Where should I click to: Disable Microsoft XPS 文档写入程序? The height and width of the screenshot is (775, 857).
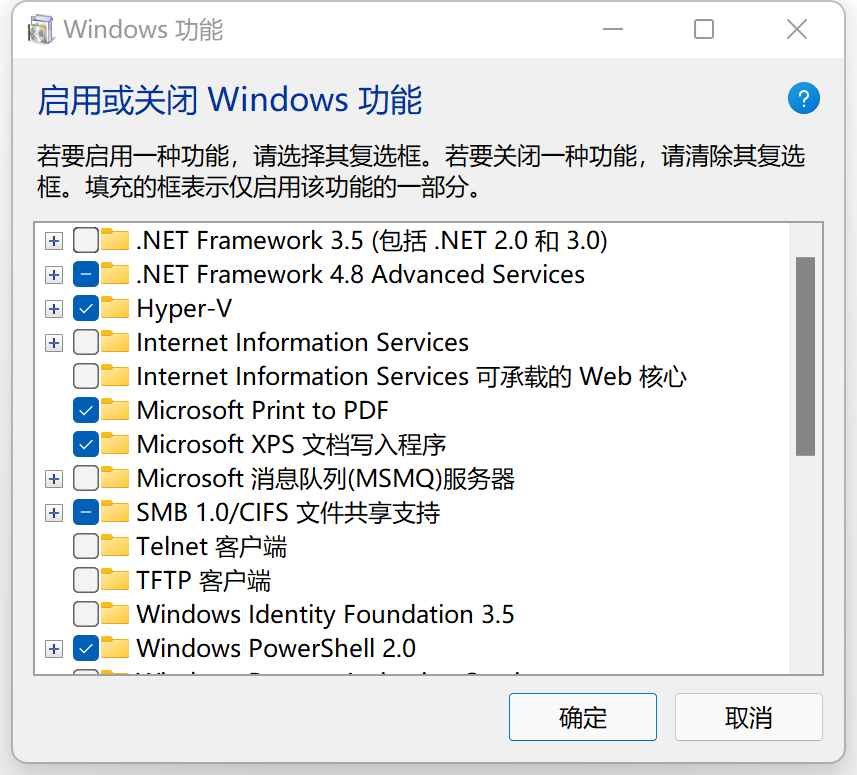(x=85, y=444)
